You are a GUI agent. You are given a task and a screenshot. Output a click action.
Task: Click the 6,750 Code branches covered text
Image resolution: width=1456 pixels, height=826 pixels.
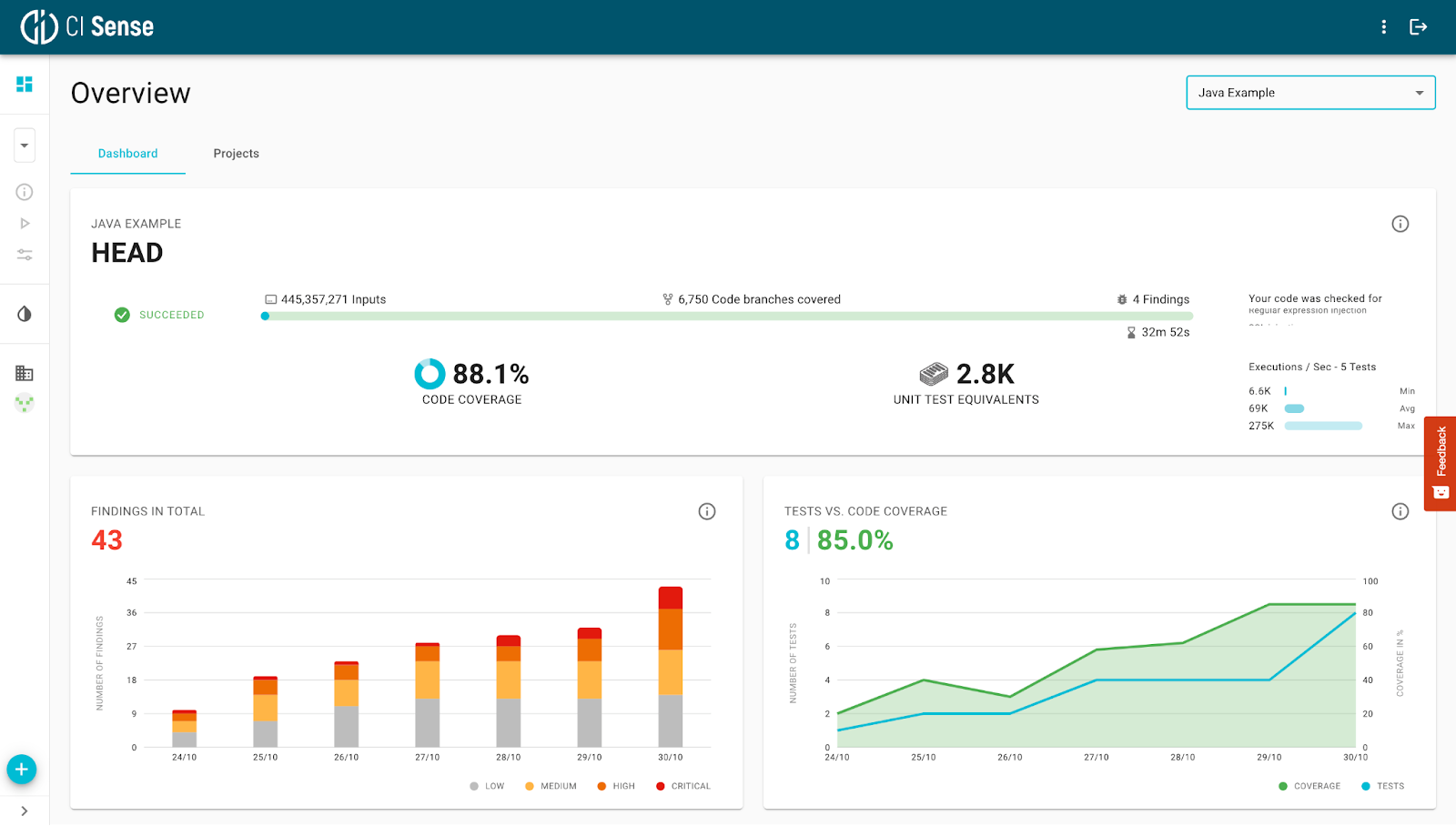(x=752, y=299)
